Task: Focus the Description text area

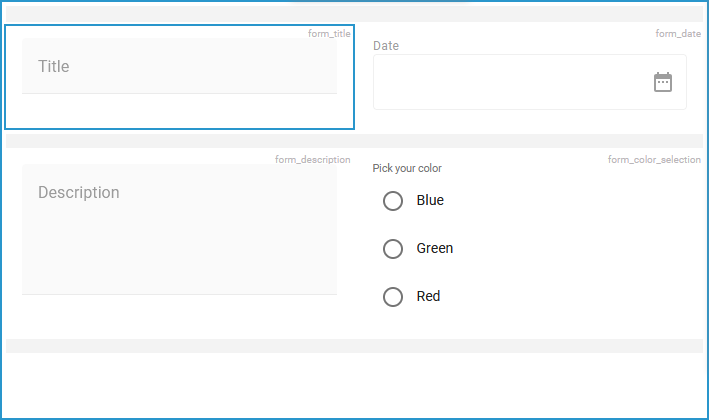Action: point(179,229)
